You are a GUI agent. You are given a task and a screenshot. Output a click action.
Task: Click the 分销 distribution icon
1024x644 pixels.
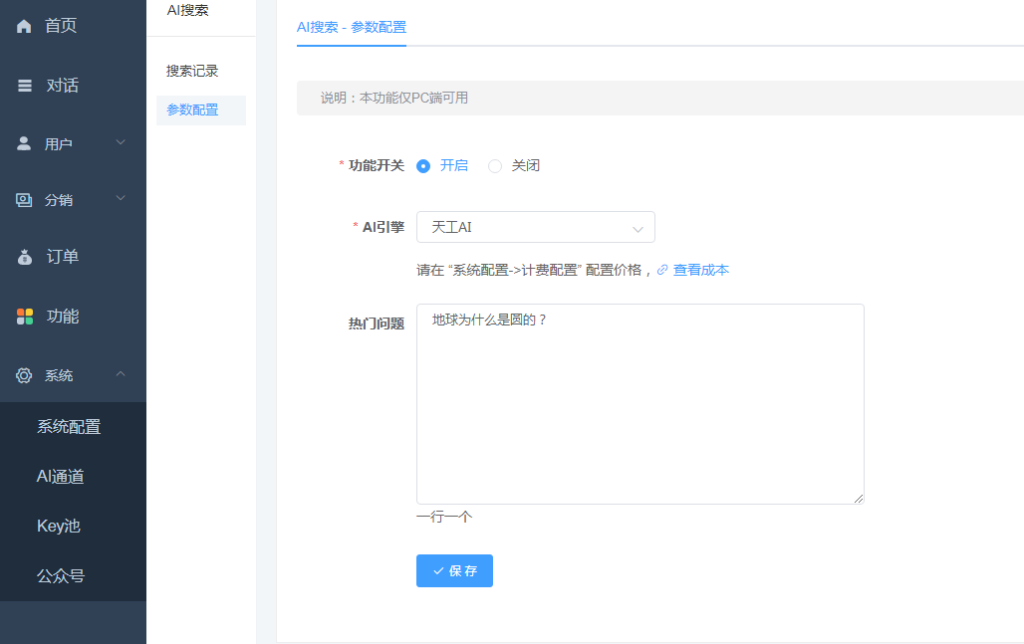click(x=23, y=199)
